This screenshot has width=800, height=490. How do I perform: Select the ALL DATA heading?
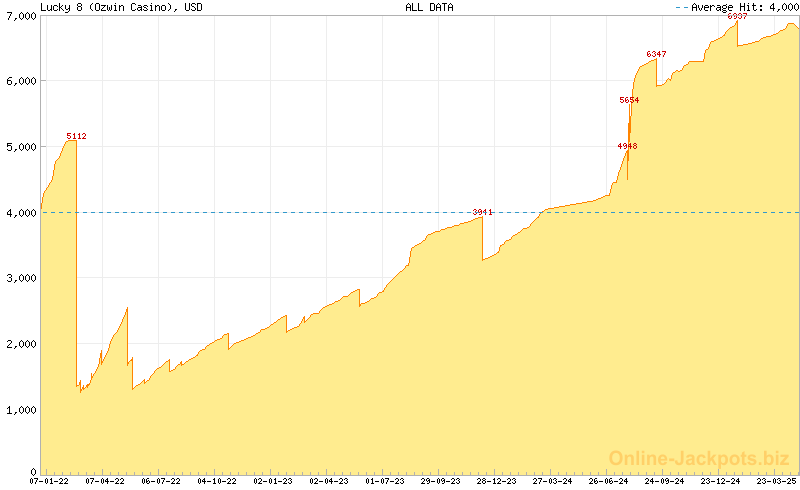(429, 7)
